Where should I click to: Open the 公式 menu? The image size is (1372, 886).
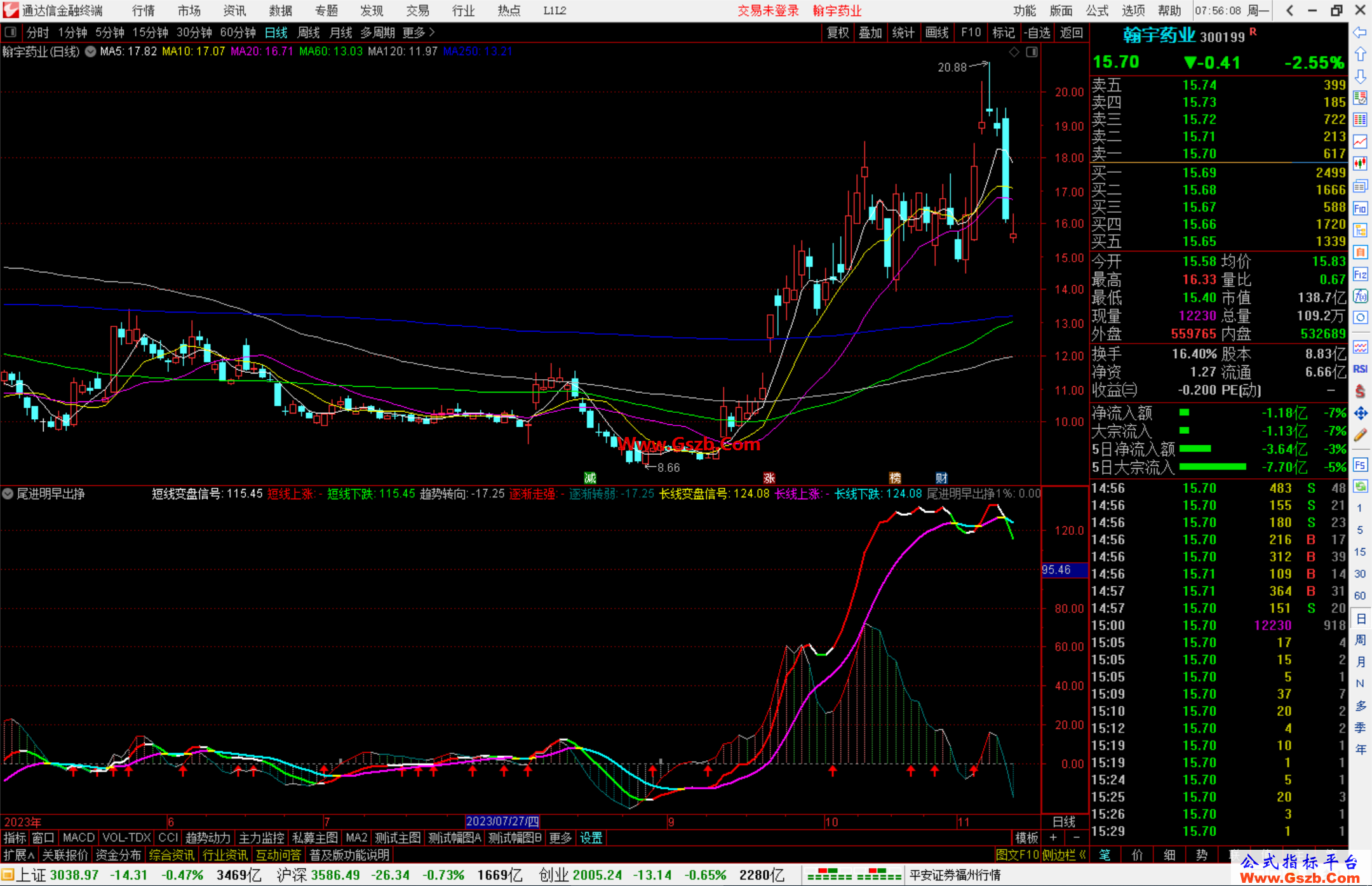[1097, 11]
